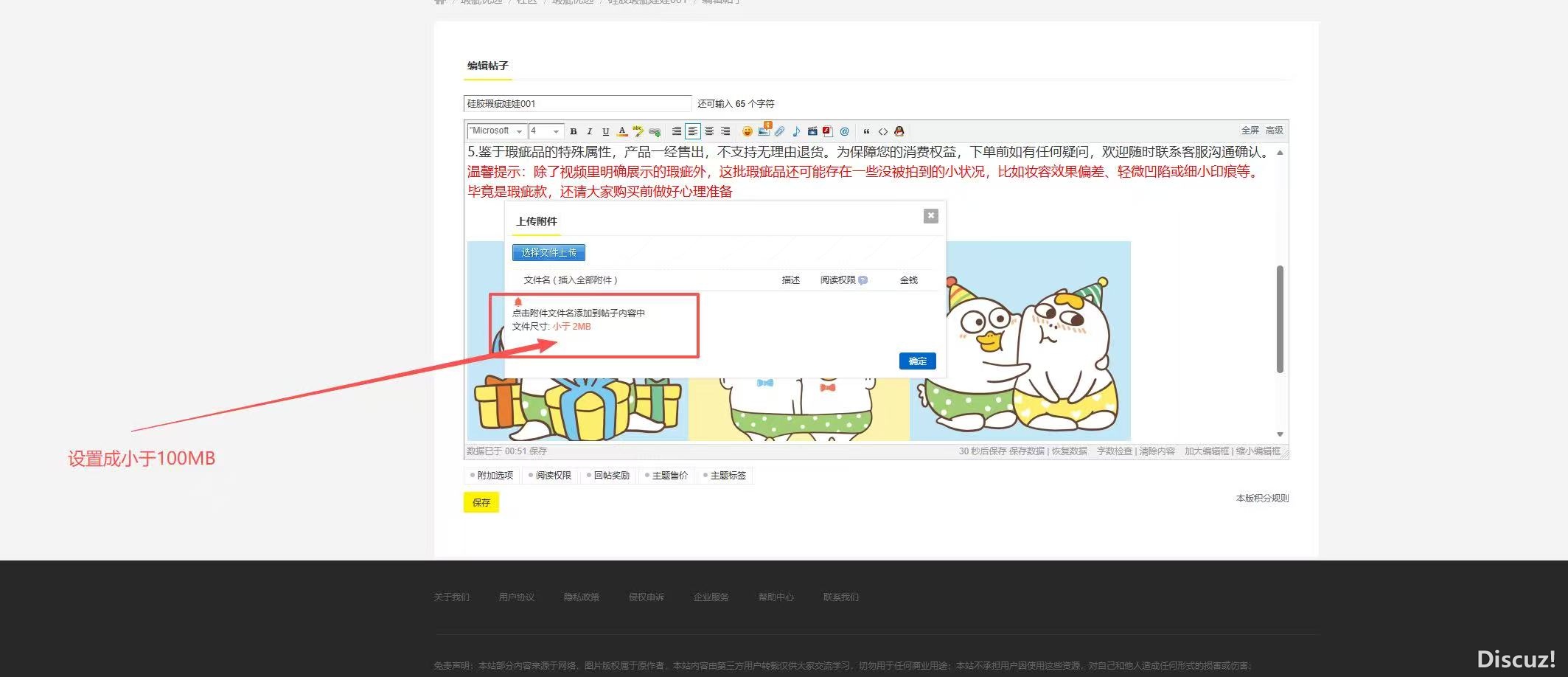Screen dimensions: 1568x677
Task: Toggle center text alignment
Action: point(708,131)
